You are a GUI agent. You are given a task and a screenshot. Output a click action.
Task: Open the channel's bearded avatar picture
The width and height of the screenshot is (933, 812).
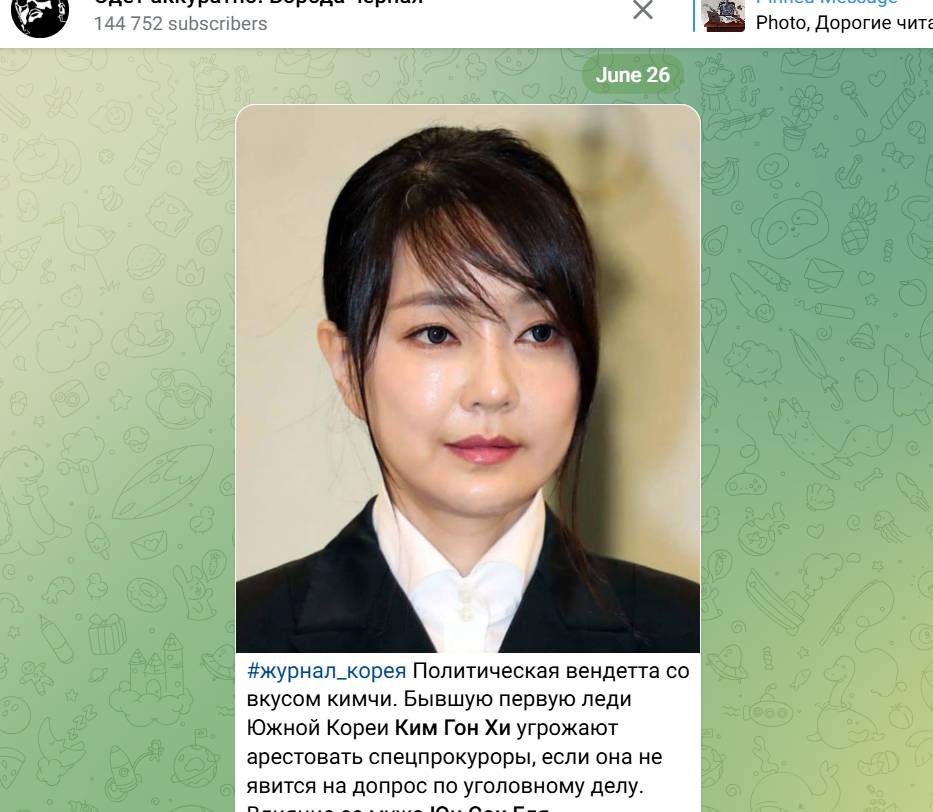40,14
